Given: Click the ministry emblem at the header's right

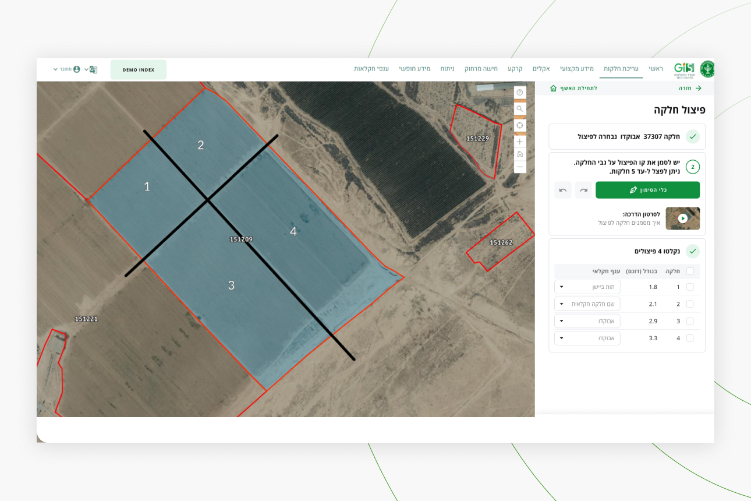Looking at the screenshot, I should (707, 69).
